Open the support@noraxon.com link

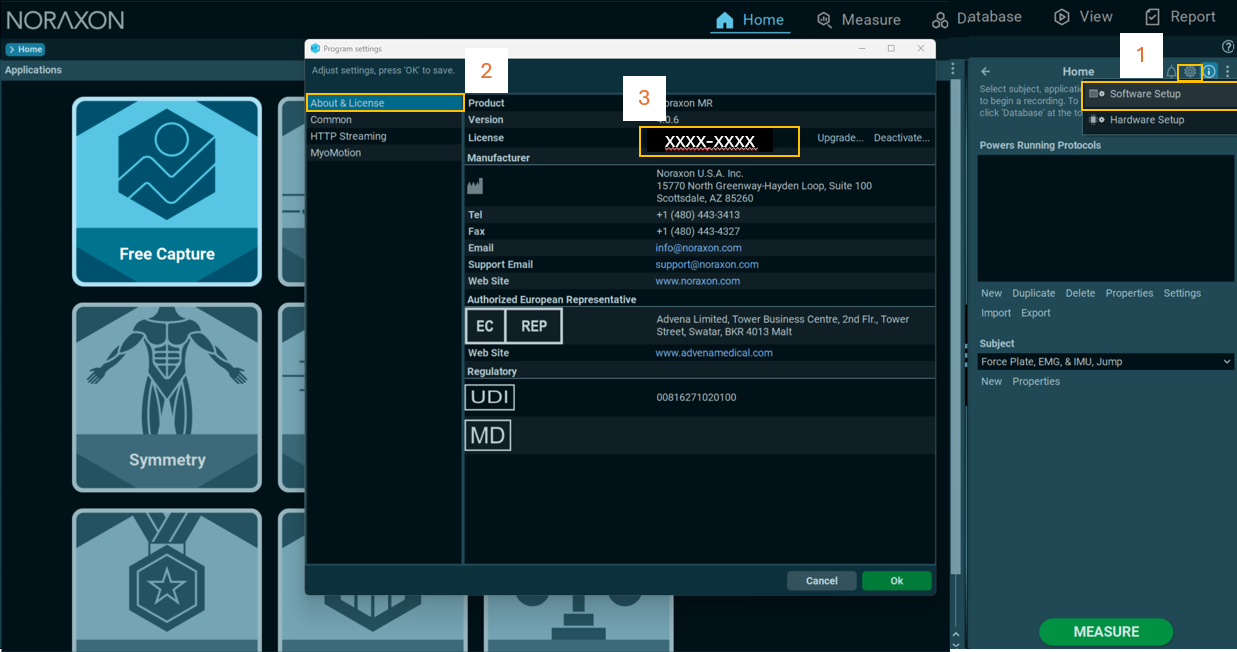(707, 265)
